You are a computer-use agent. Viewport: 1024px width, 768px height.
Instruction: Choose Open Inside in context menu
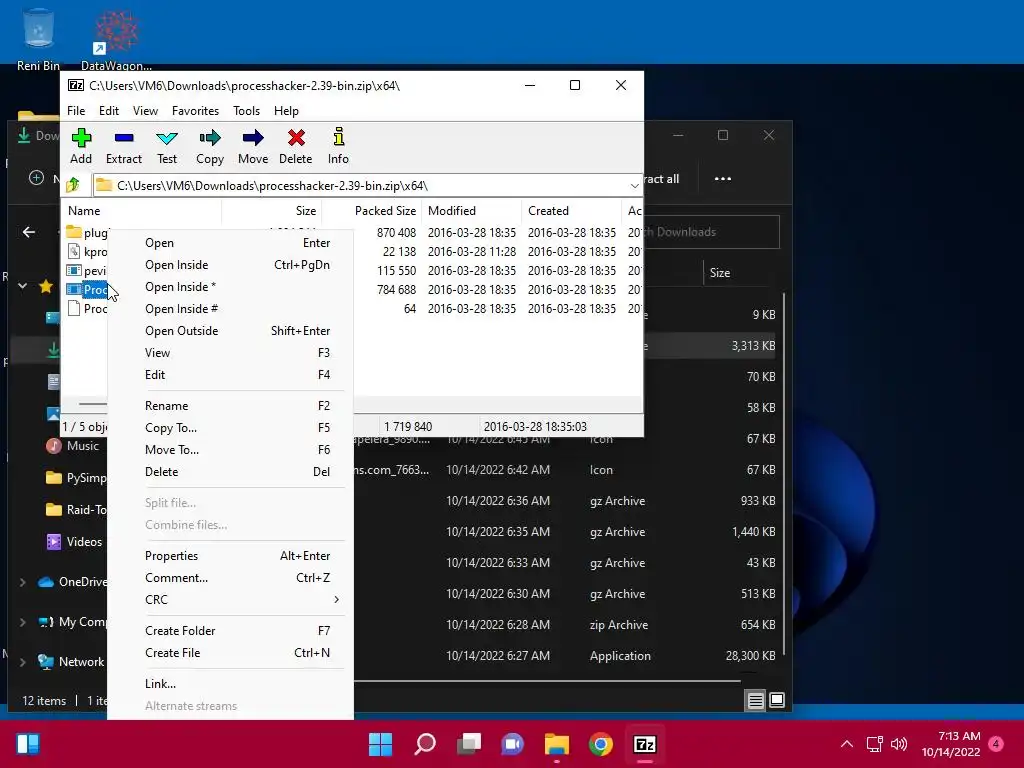click(x=231, y=265)
